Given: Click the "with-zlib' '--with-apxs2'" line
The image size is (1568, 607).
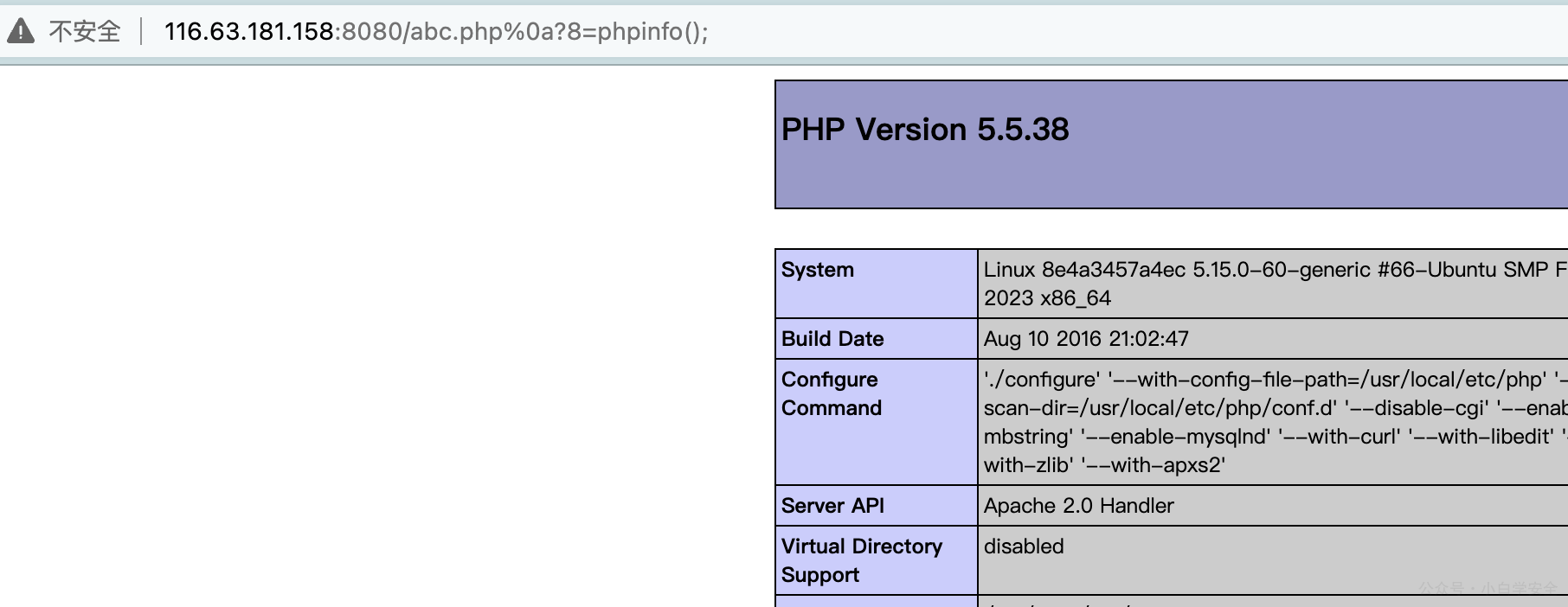Looking at the screenshot, I should click(1104, 465).
